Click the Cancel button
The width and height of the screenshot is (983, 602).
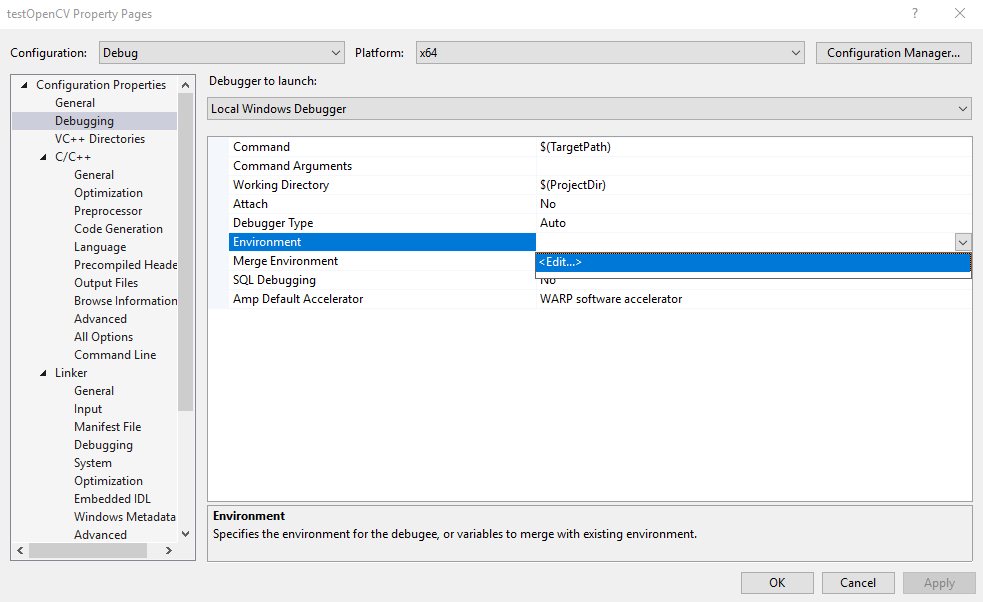pos(858,583)
